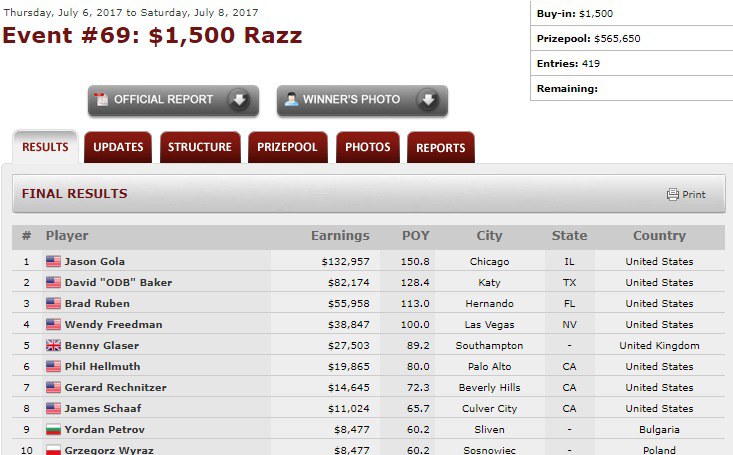Select the Results tab

click(45, 148)
